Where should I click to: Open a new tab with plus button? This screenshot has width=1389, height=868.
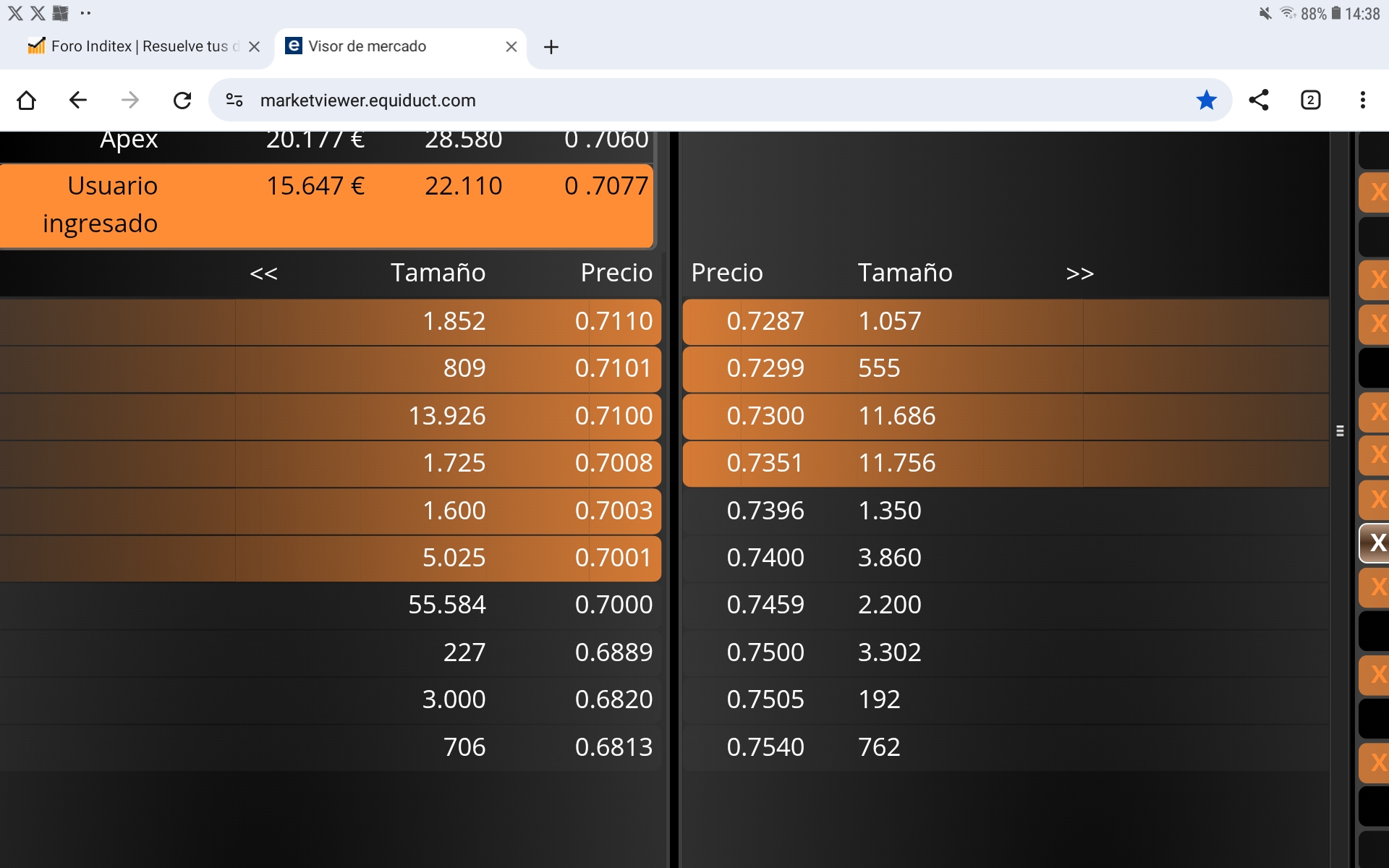pos(551,47)
